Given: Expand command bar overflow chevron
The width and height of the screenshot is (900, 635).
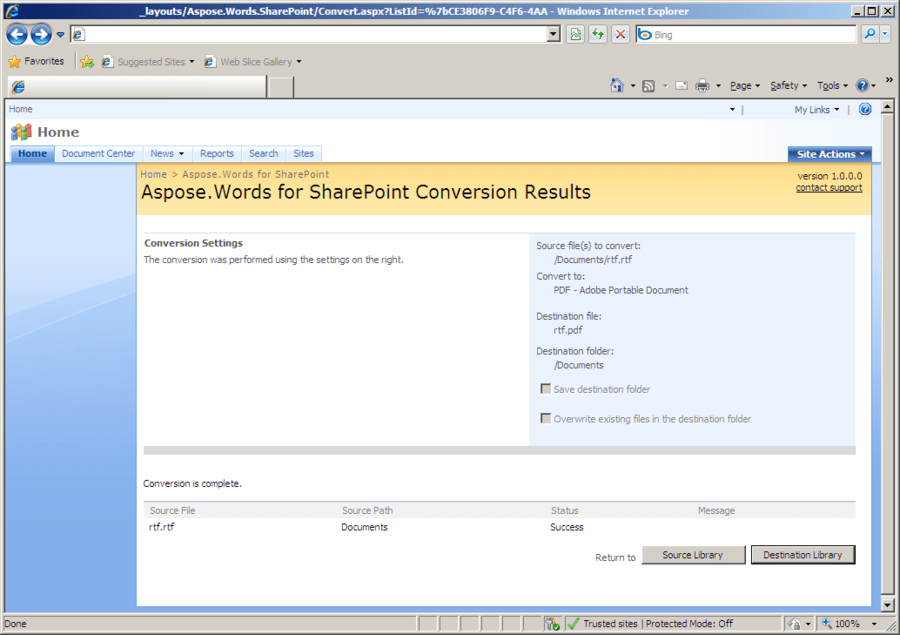Looking at the screenshot, I should (889, 80).
